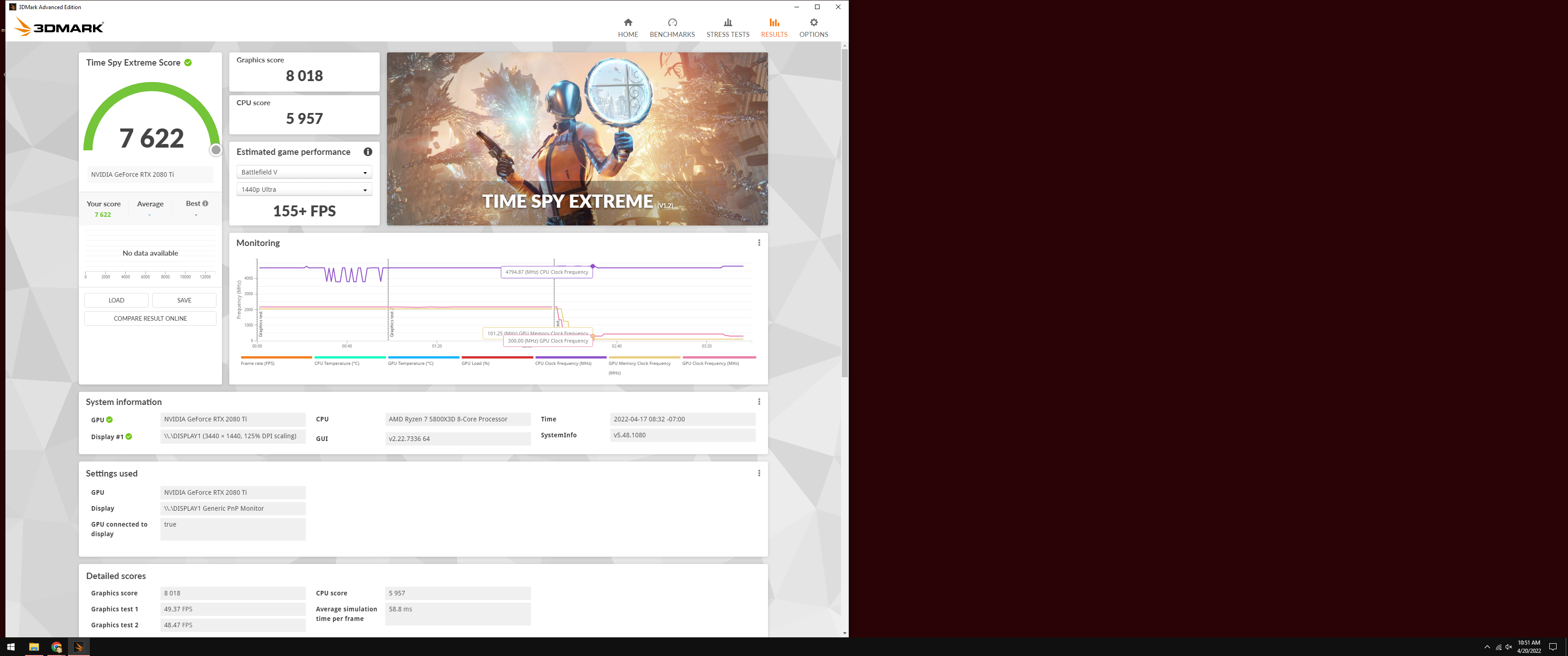
Task: Click the Your score value 7 622
Action: [103, 215]
